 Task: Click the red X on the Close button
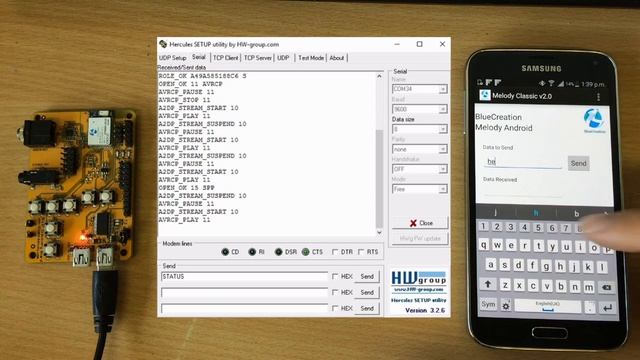click(x=413, y=223)
